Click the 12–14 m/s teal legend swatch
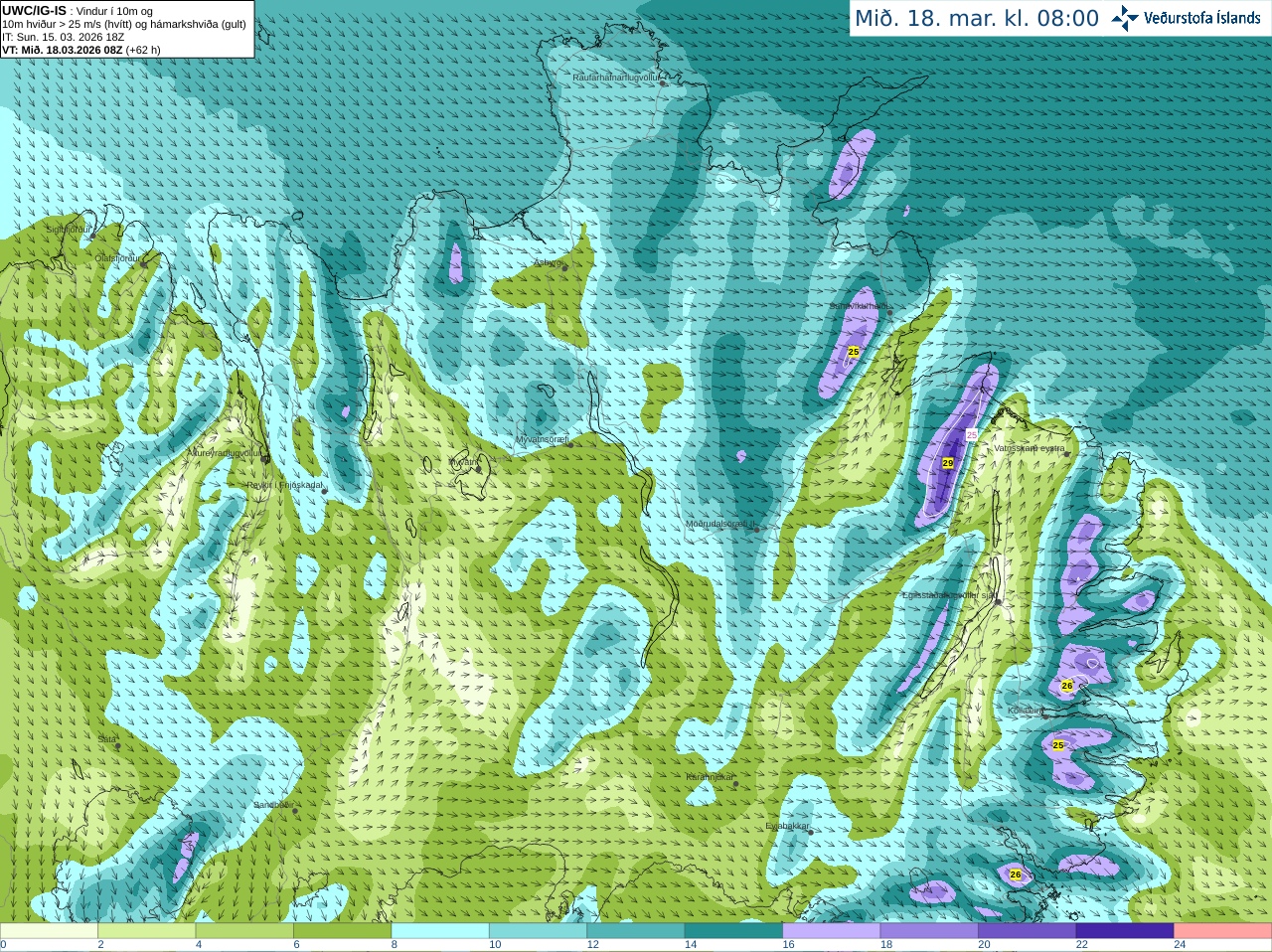The width and height of the screenshot is (1272, 952). (636, 931)
